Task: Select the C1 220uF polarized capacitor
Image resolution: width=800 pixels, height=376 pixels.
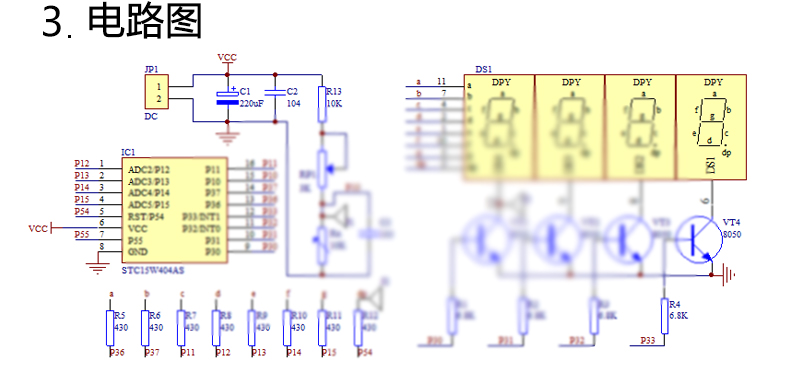Action: click(227, 97)
